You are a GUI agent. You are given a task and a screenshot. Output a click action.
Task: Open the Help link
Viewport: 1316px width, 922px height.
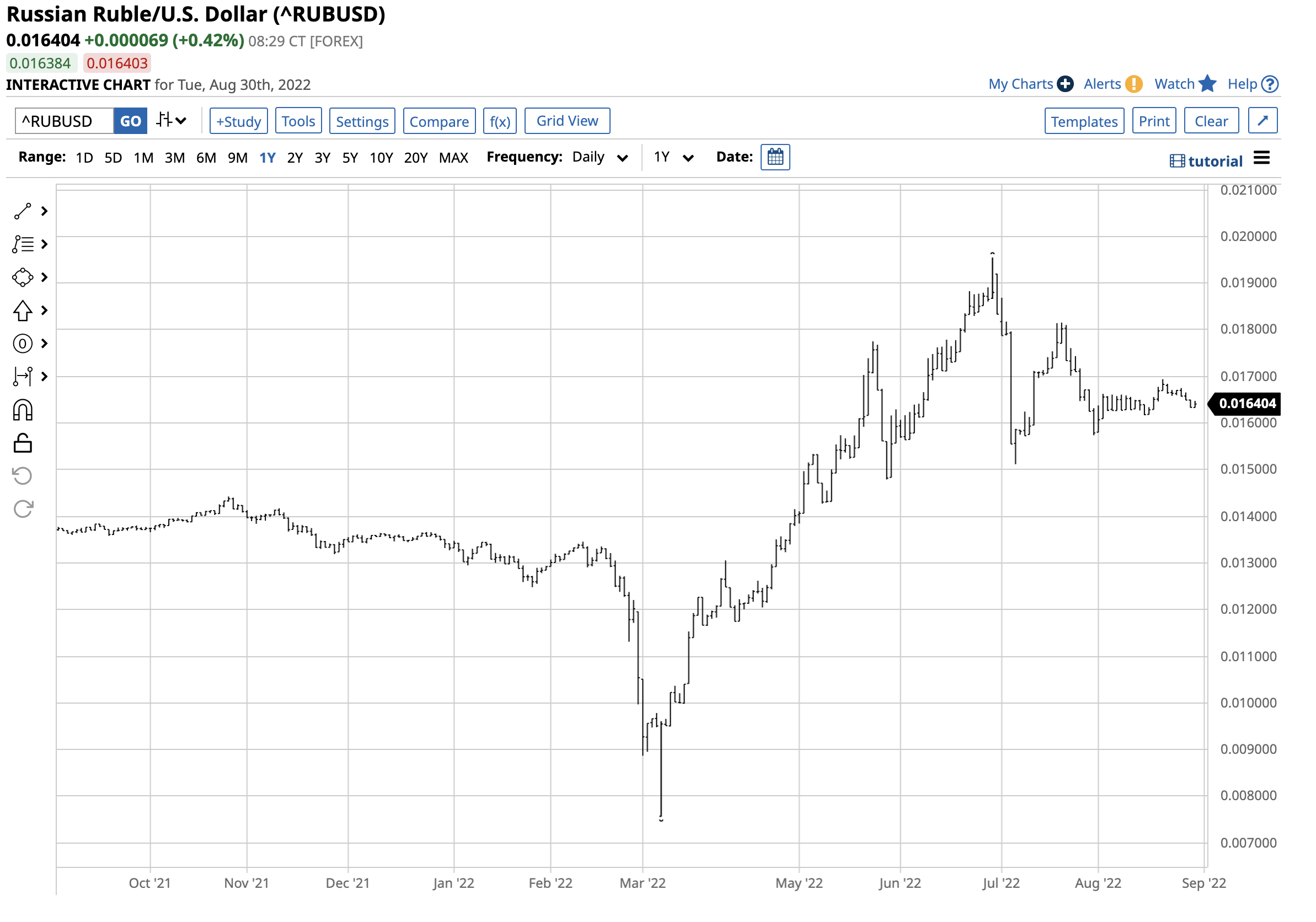click(x=1242, y=84)
